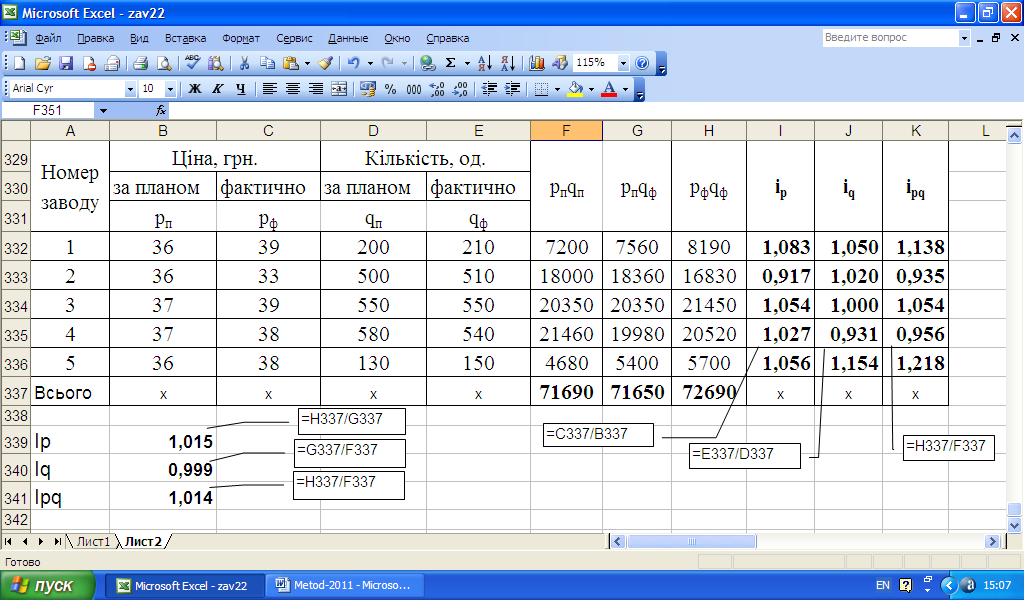Image resolution: width=1024 pixels, height=600 pixels.
Task: Apply currency format icon
Action: tap(368, 89)
